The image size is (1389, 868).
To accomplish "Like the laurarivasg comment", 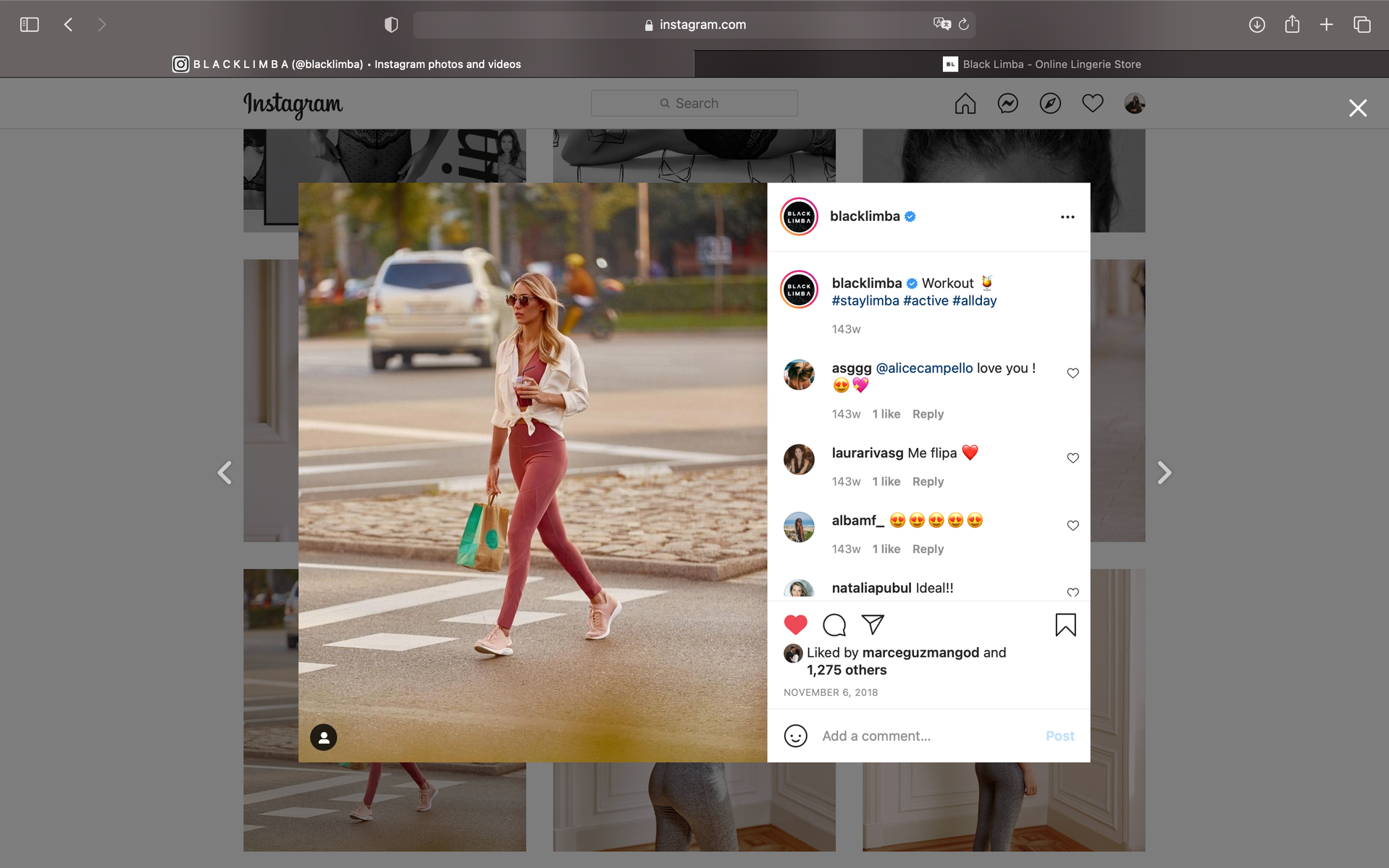I will (x=1073, y=458).
